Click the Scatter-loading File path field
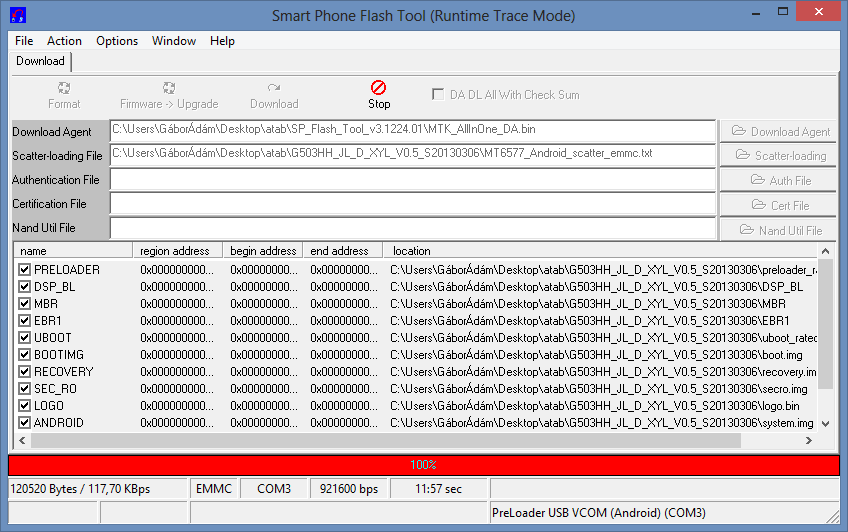This screenshot has width=848, height=532. coord(413,155)
